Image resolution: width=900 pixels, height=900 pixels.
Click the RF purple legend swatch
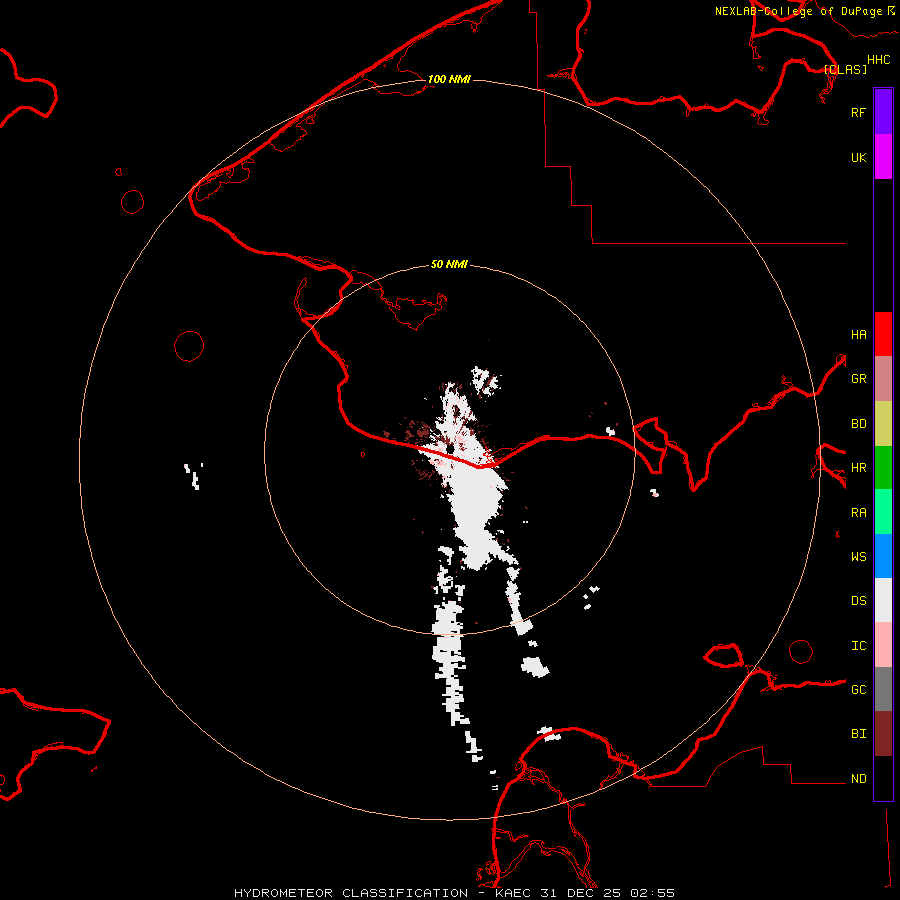click(x=883, y=112)
